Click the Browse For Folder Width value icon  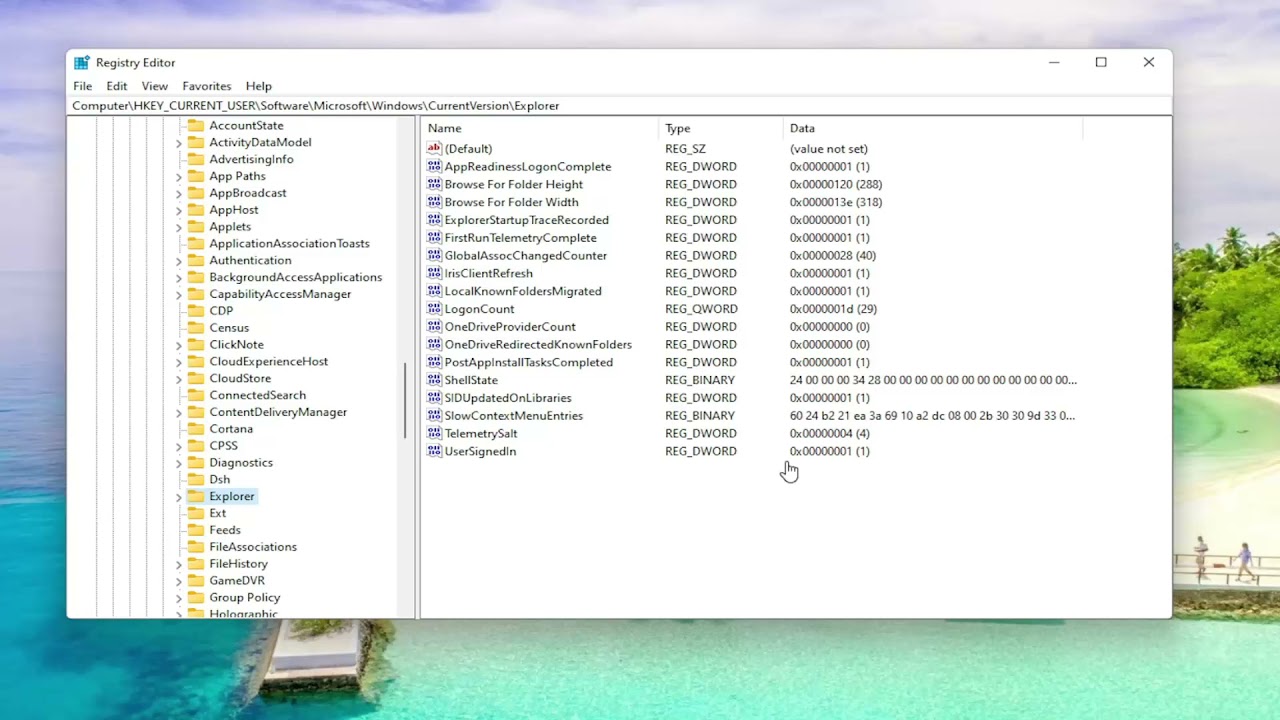click(x=434, y=202)
